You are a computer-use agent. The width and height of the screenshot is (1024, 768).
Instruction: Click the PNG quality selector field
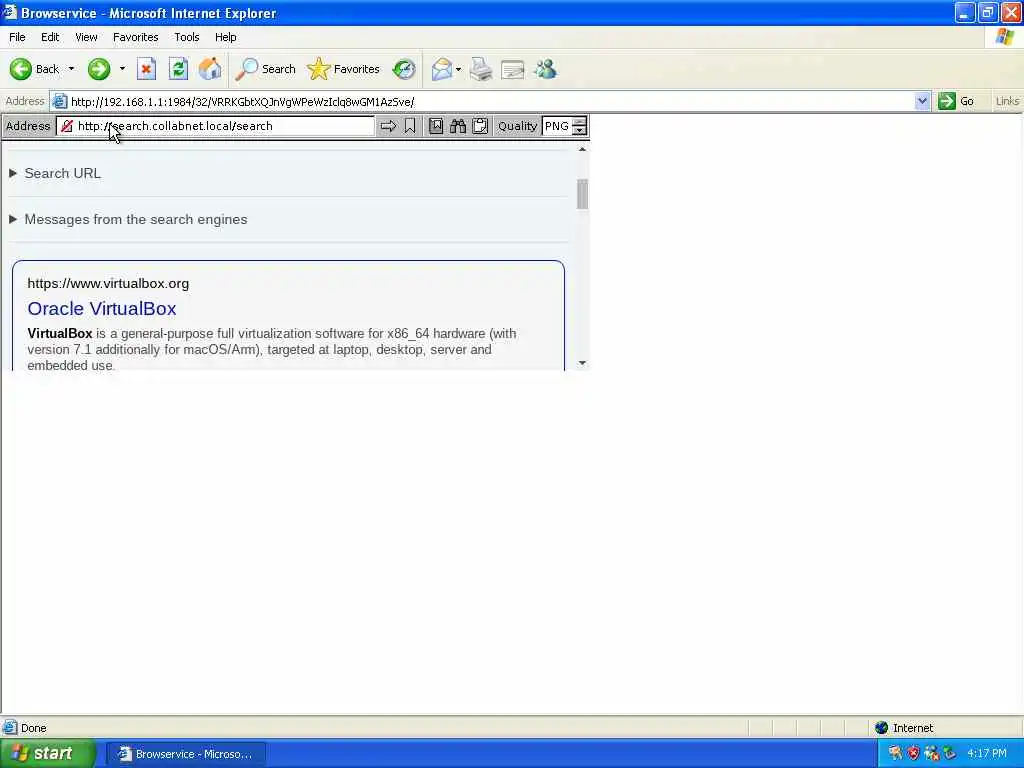point(557,126)
